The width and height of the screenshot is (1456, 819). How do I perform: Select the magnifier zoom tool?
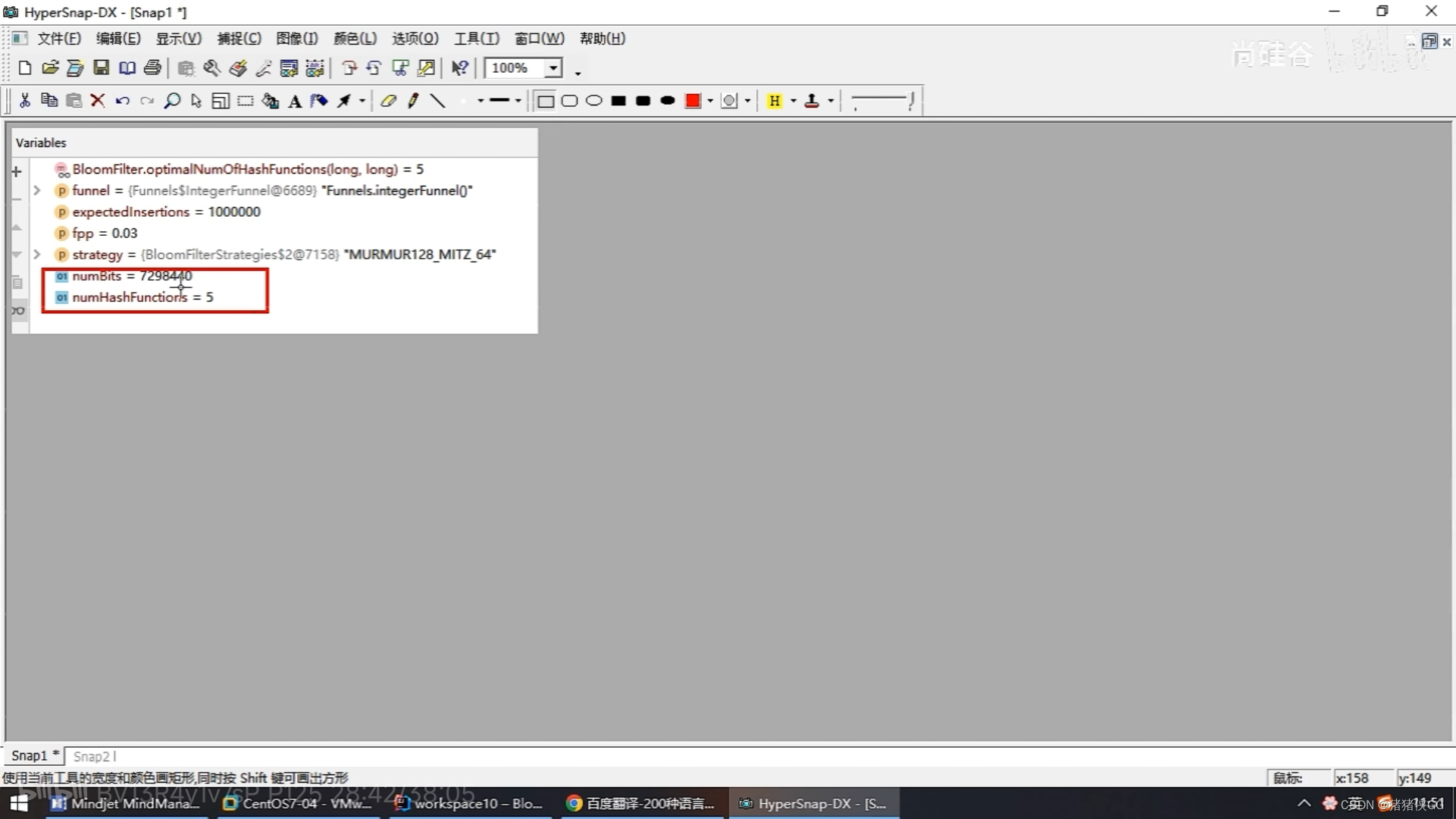tap(172, 100)
